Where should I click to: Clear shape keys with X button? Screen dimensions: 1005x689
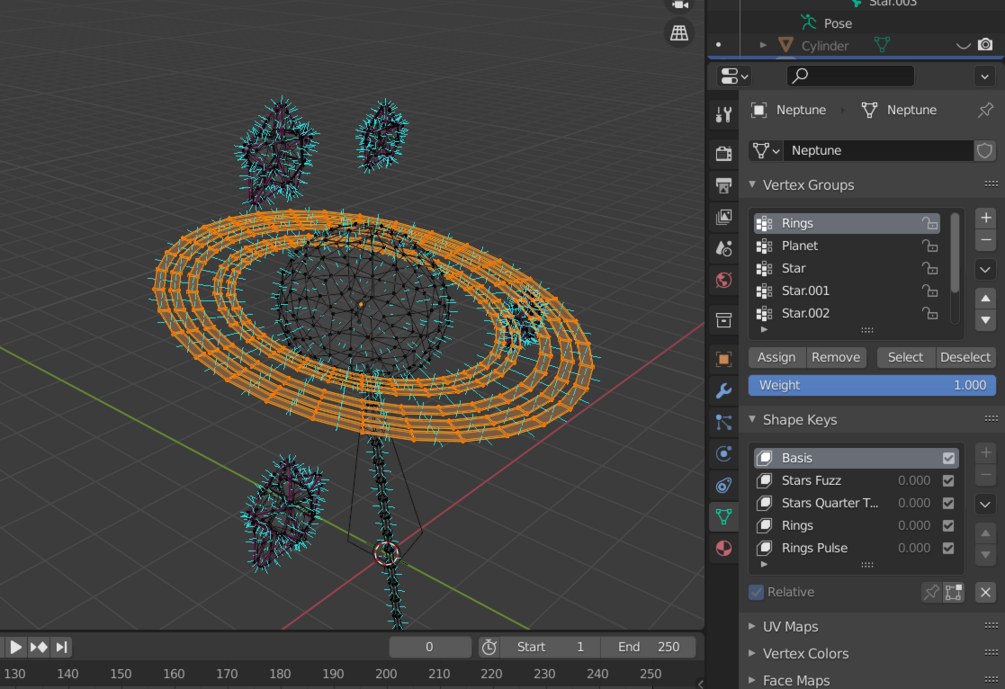(x=986, y=592)
